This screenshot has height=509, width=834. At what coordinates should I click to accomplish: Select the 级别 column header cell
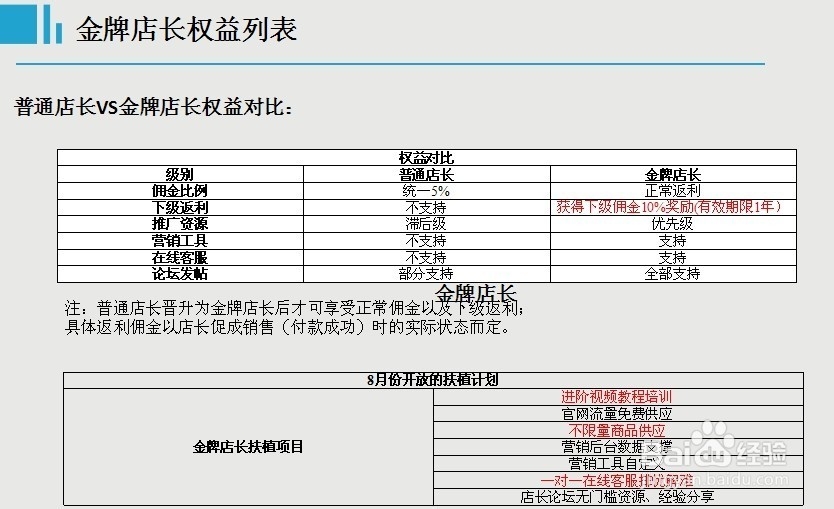point(180,174)
